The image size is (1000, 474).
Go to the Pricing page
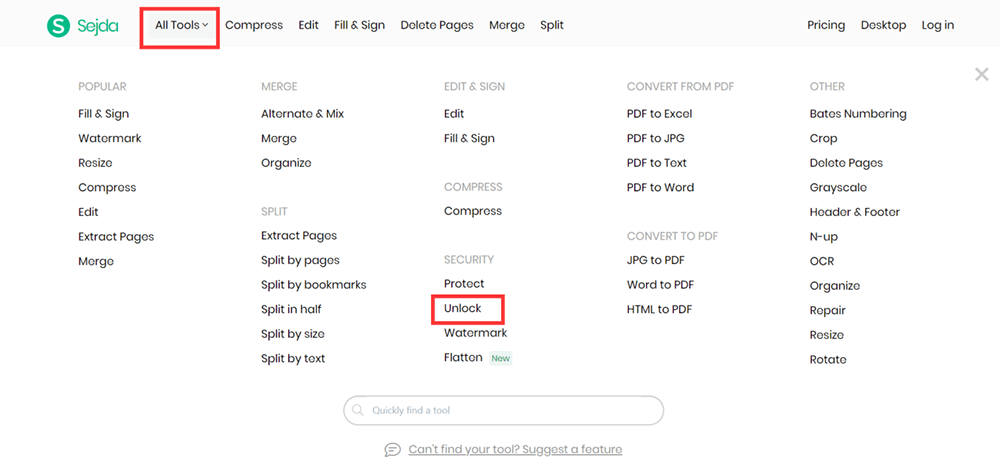pyautogui.click(x=826, y=25)
